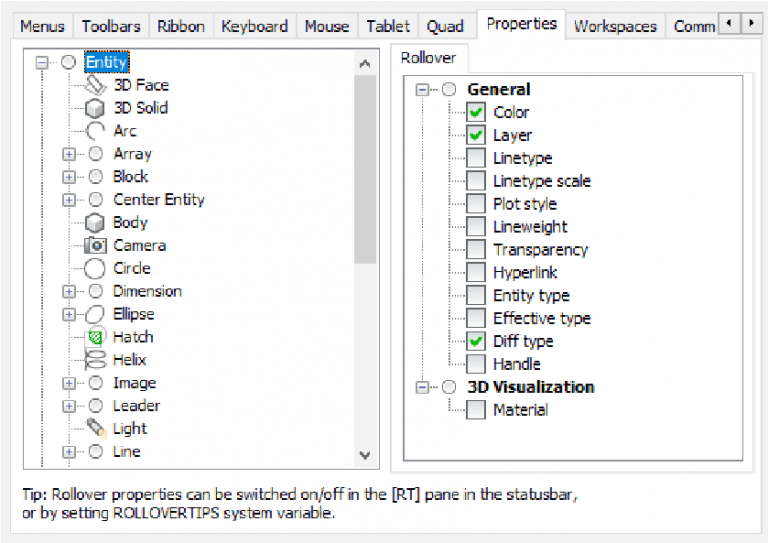Expand the Line tree node

(x=69, y=451)
